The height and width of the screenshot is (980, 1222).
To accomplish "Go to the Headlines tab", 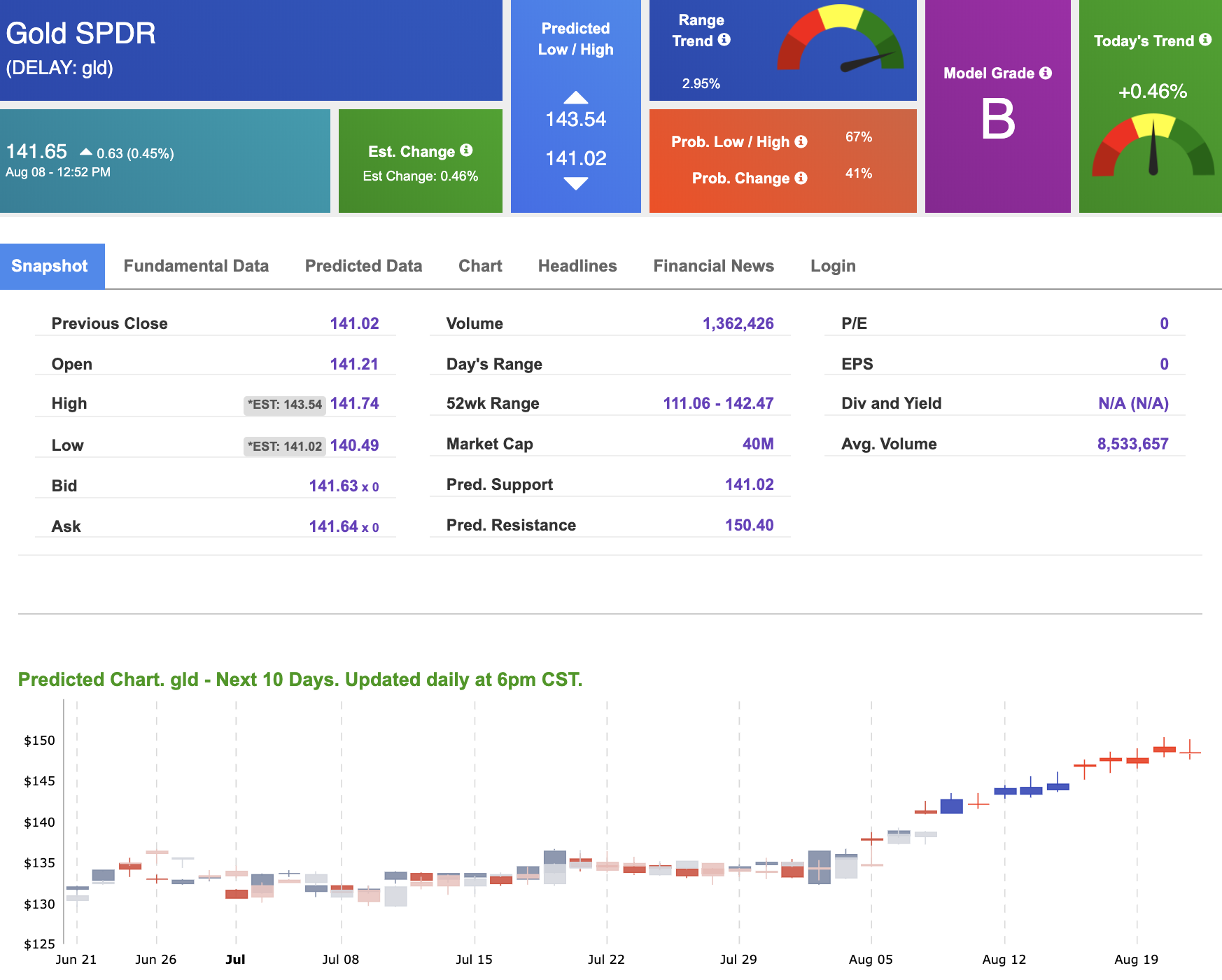I will pos(577,266).
